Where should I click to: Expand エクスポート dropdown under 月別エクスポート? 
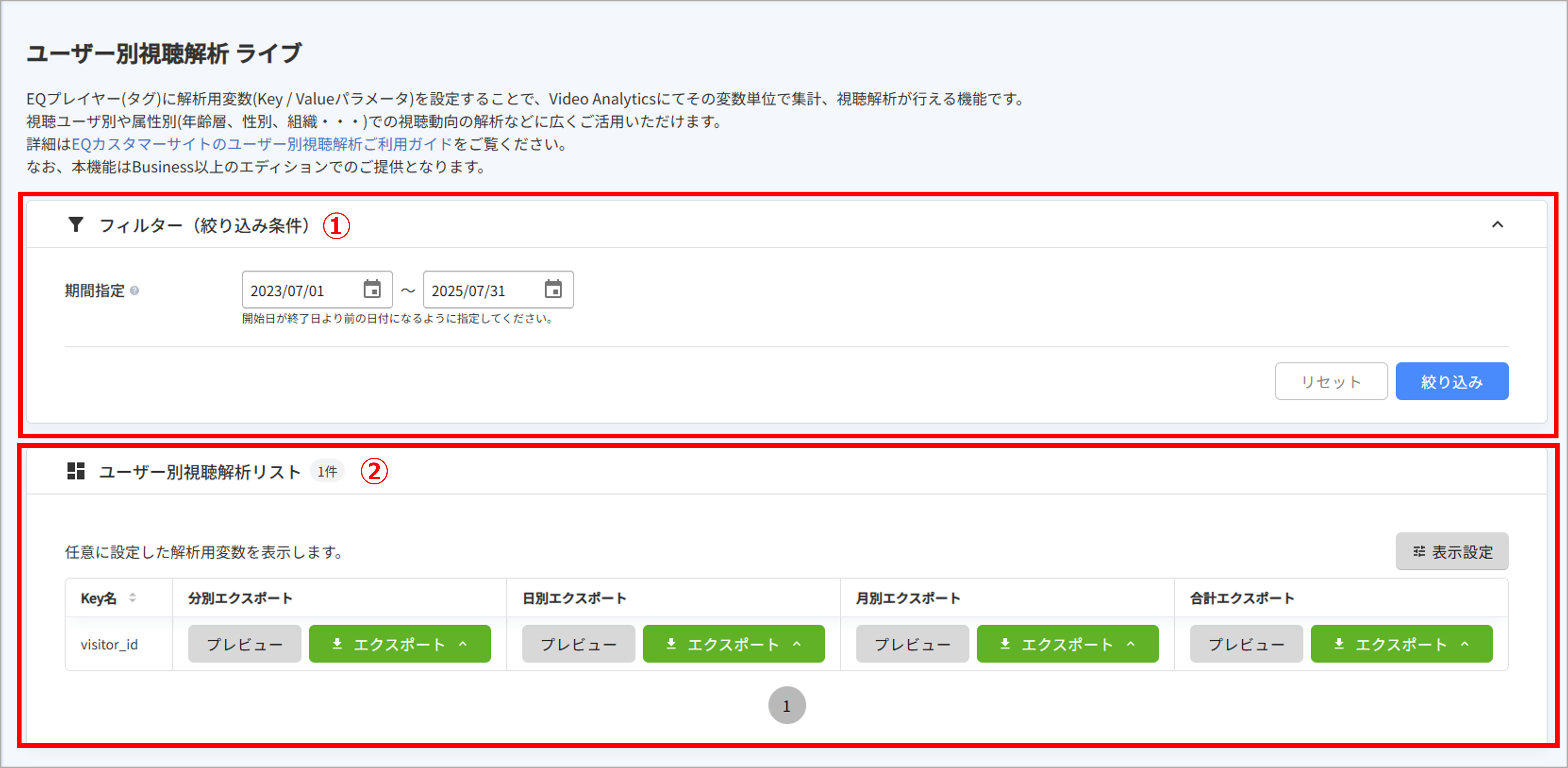click(x=1067, y=644)
